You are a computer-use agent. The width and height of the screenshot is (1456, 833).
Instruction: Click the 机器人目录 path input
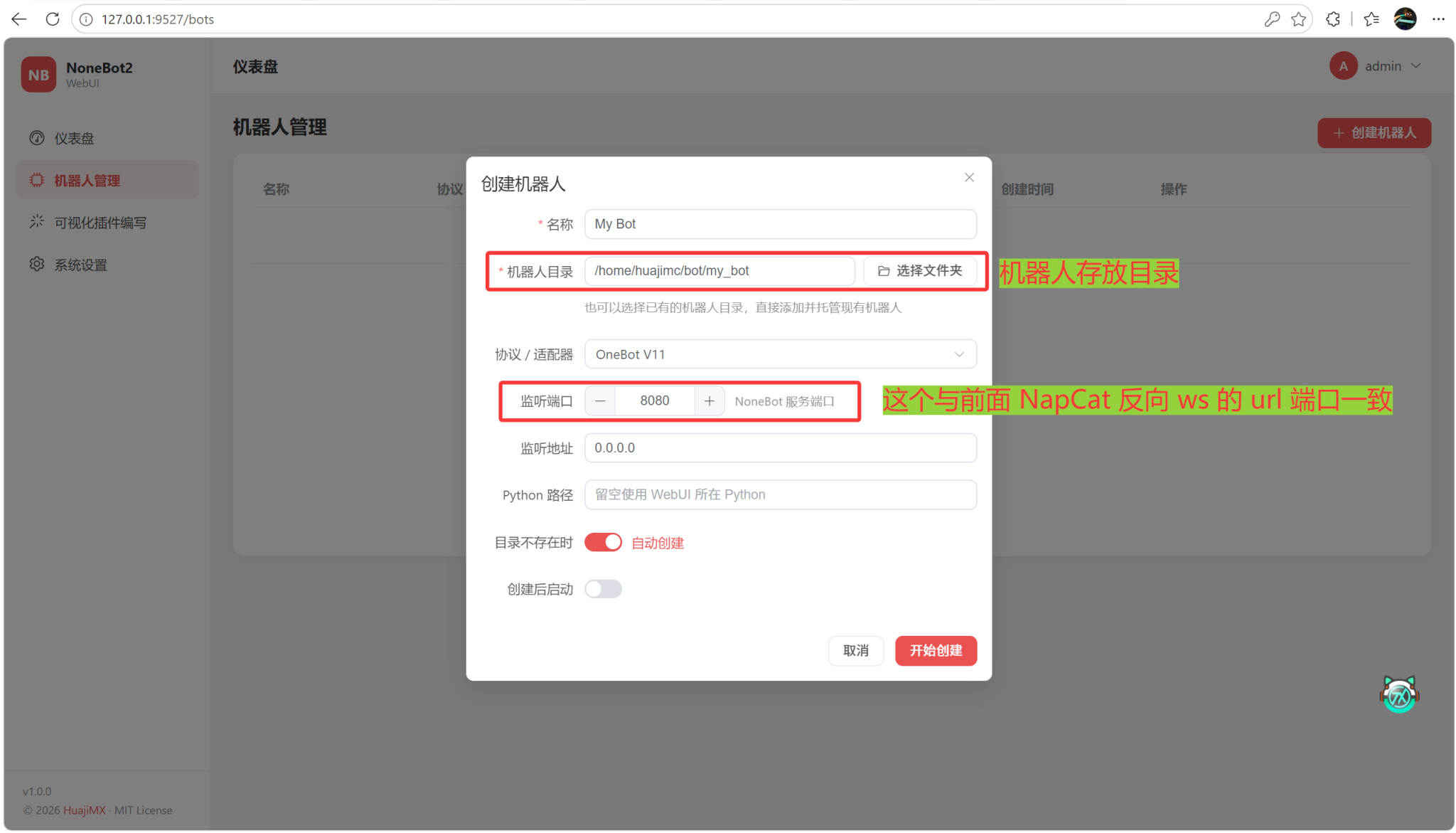click(719, 271)
